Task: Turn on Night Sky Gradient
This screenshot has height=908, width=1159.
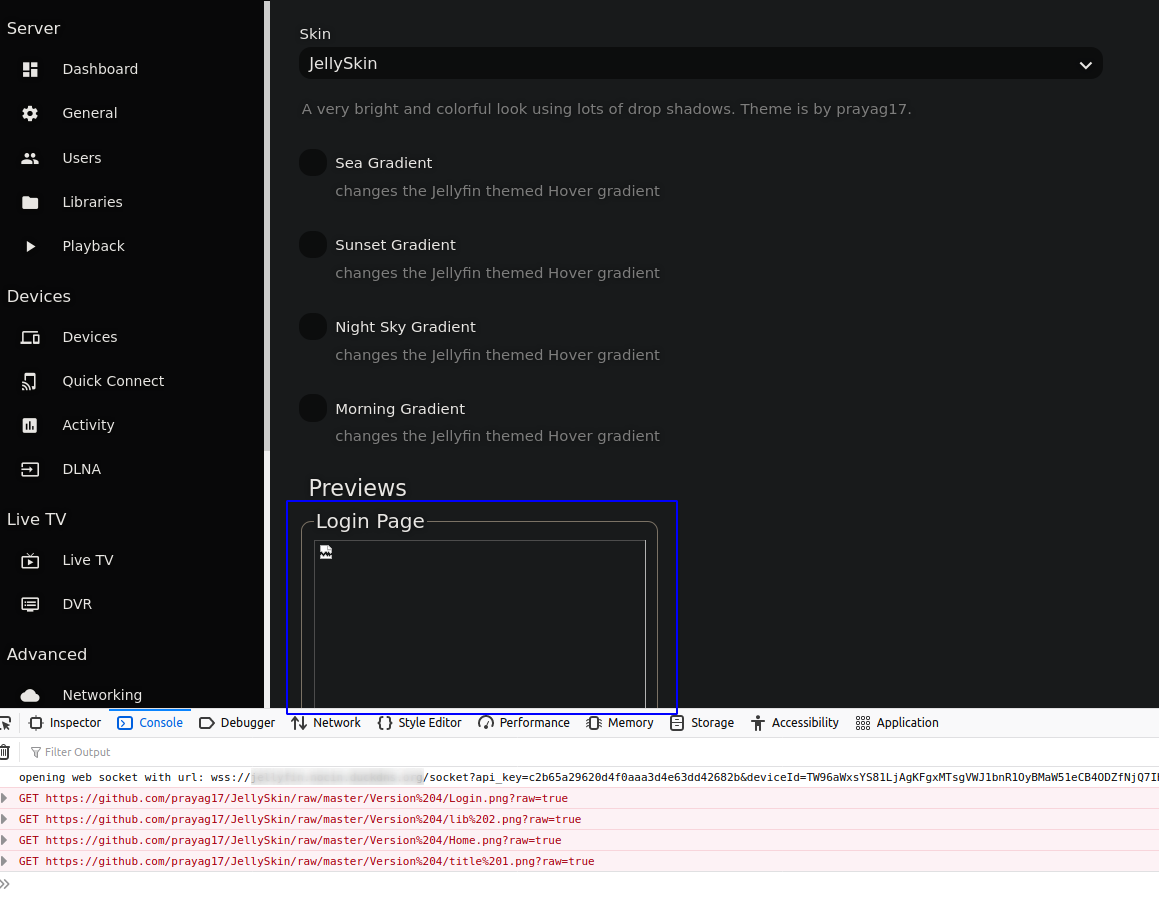Action: (312, 326)
